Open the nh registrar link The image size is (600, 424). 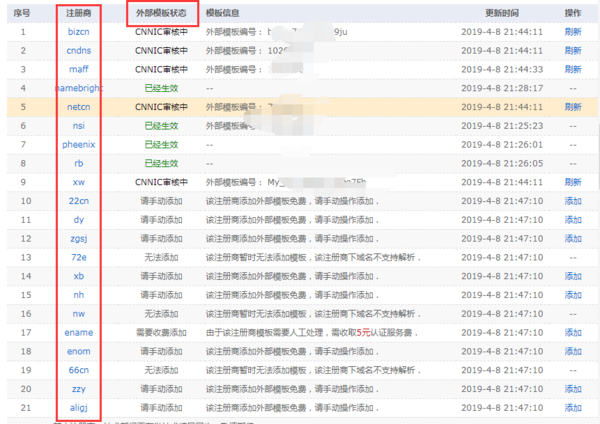(x=78, y=295)
